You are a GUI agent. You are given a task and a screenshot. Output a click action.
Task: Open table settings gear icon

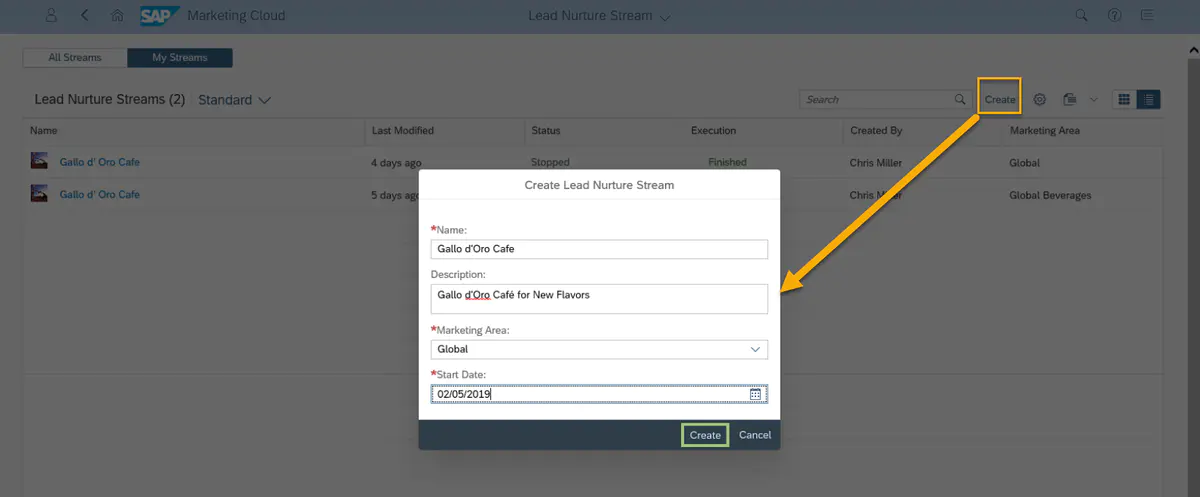(x=1039, y=100)
